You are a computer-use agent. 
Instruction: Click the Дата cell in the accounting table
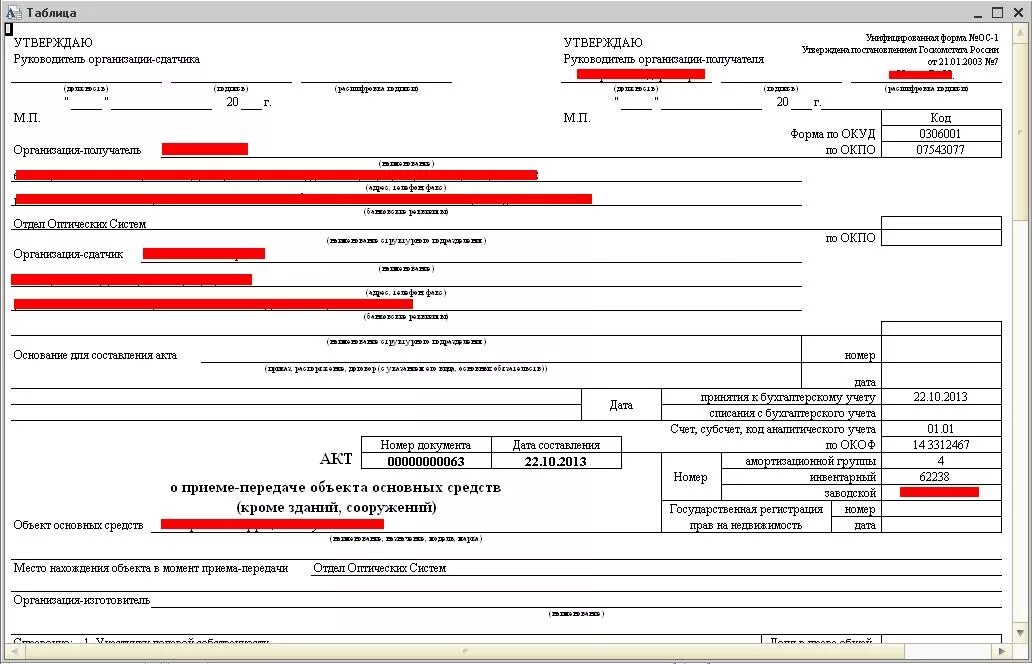[x=621, y=405]
